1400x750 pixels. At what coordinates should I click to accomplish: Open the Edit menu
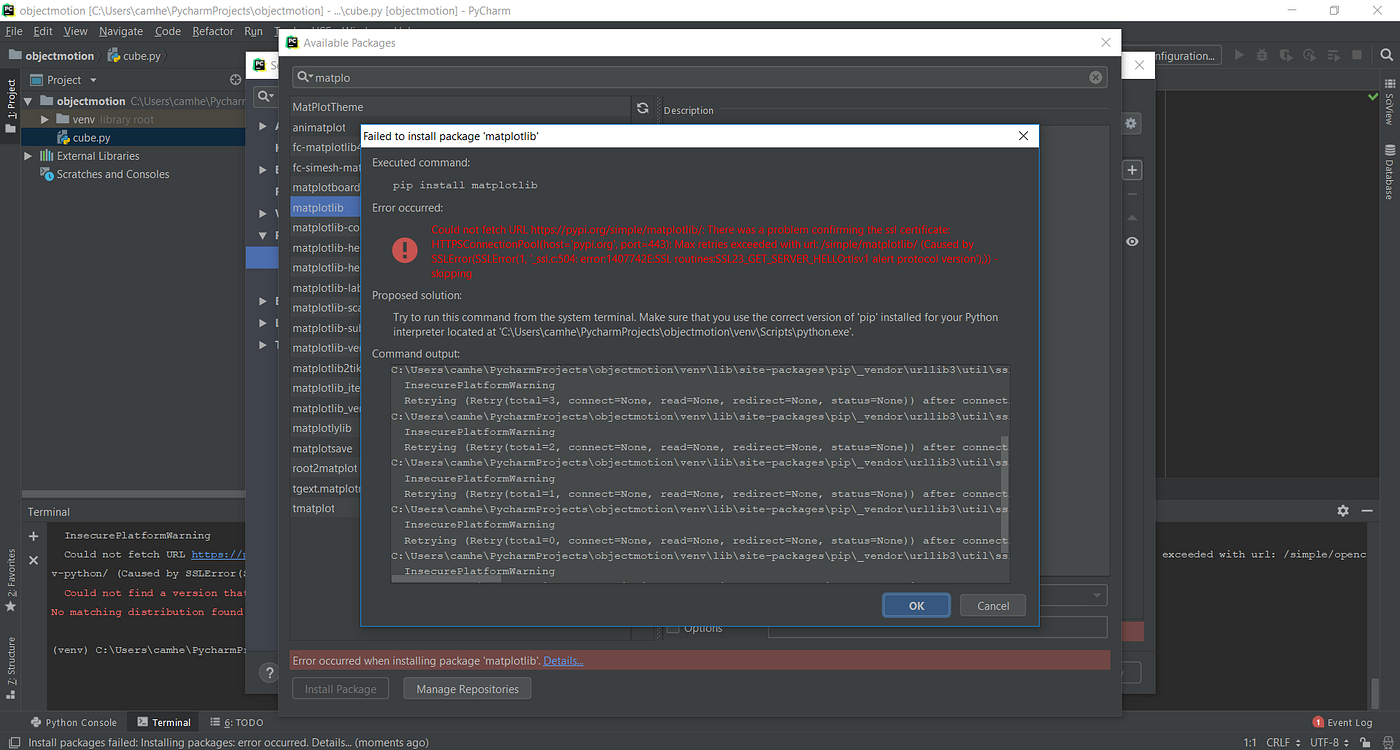tap(43, 31)
